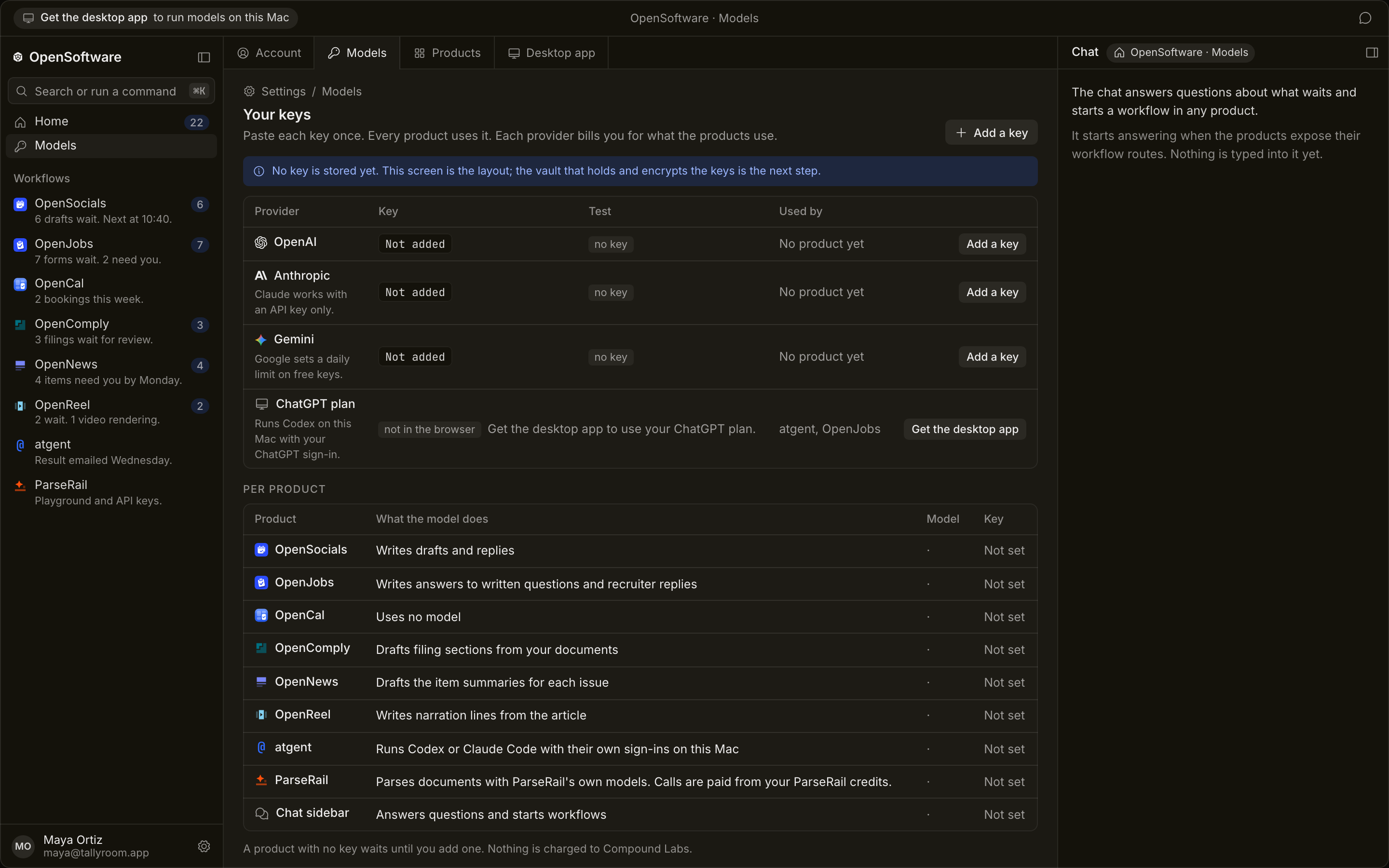Click the OpenJobs icon in Workflows sidebar
Viewport: 1389px width, 868px height.
tap(21, 244)
